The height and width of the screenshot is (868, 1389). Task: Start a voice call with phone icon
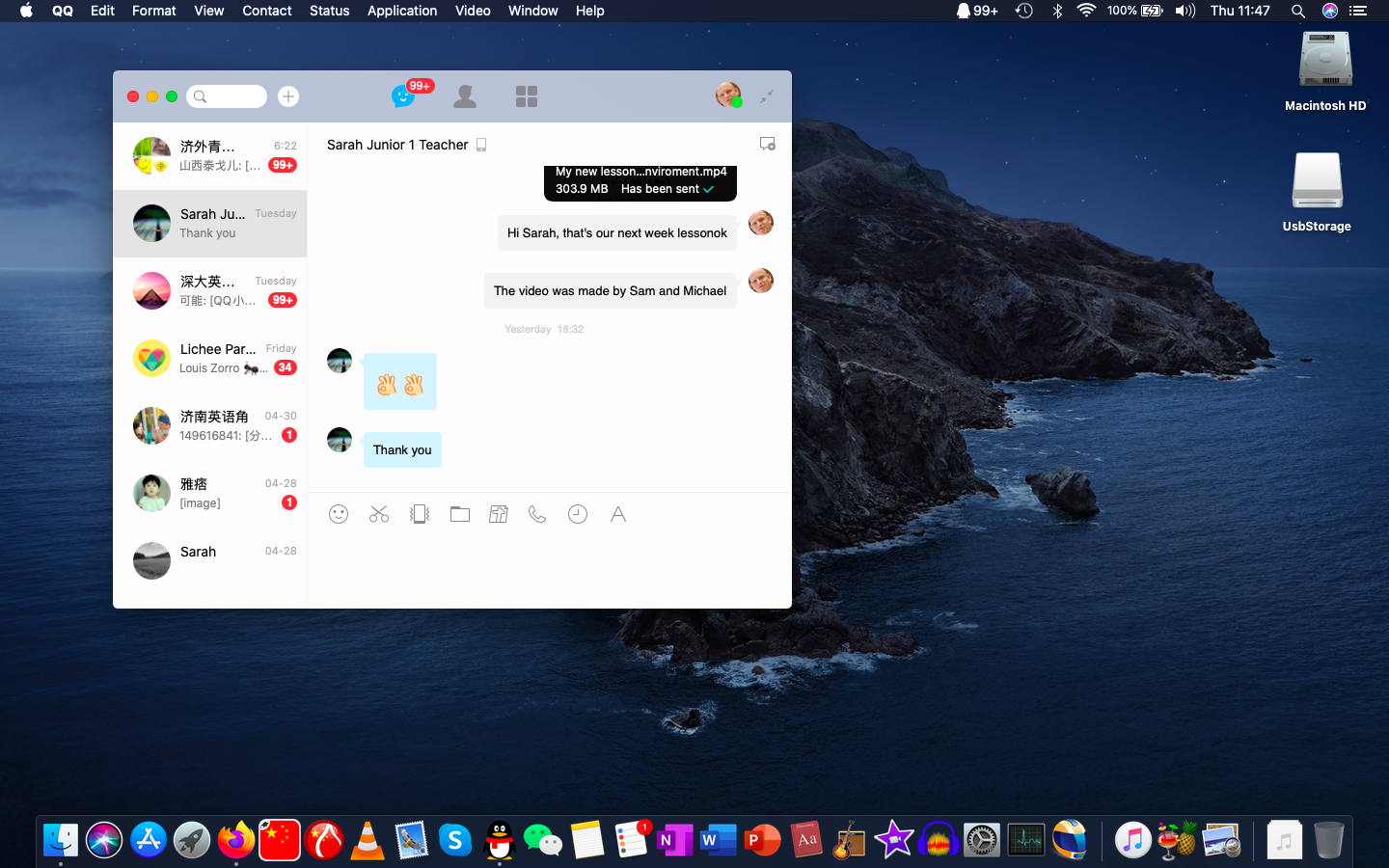(537, 514)
